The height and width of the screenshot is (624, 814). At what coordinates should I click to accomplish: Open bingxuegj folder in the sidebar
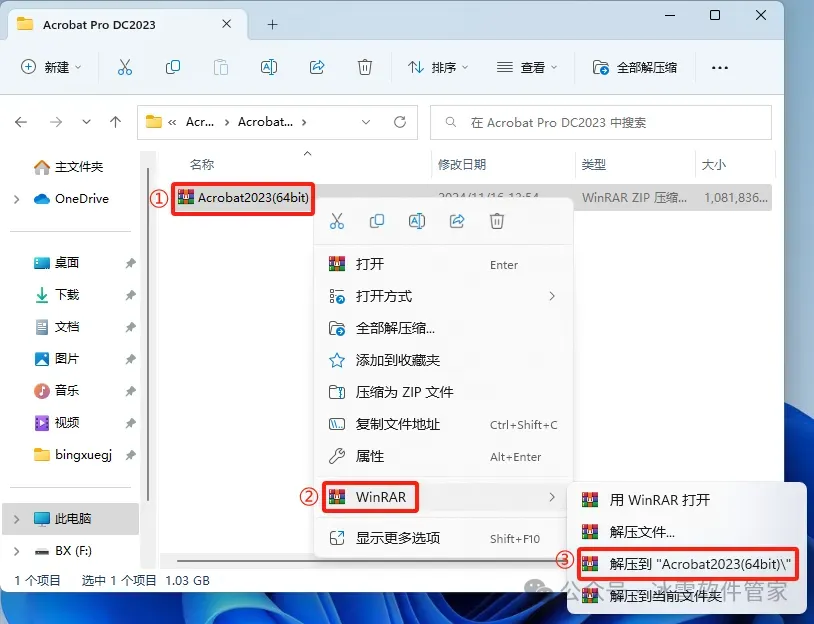[x=73, y=455]
